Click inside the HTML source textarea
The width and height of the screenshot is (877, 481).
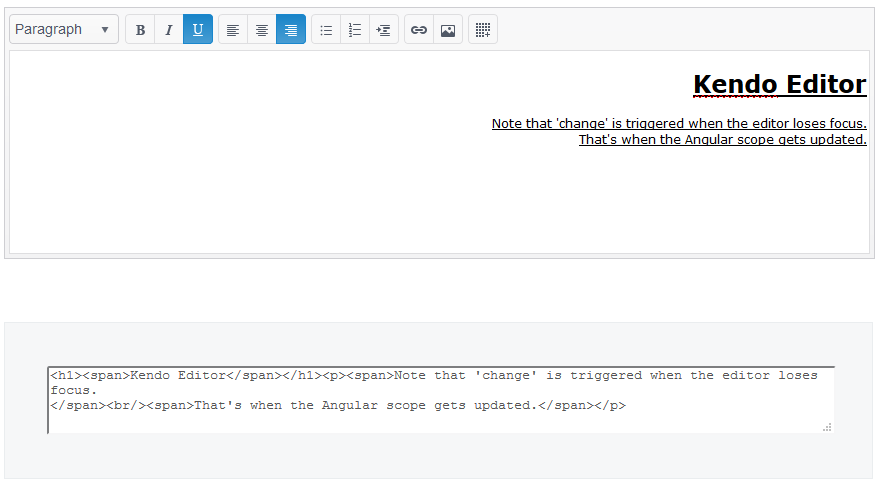pyautogui.click(x=441, y=400)
